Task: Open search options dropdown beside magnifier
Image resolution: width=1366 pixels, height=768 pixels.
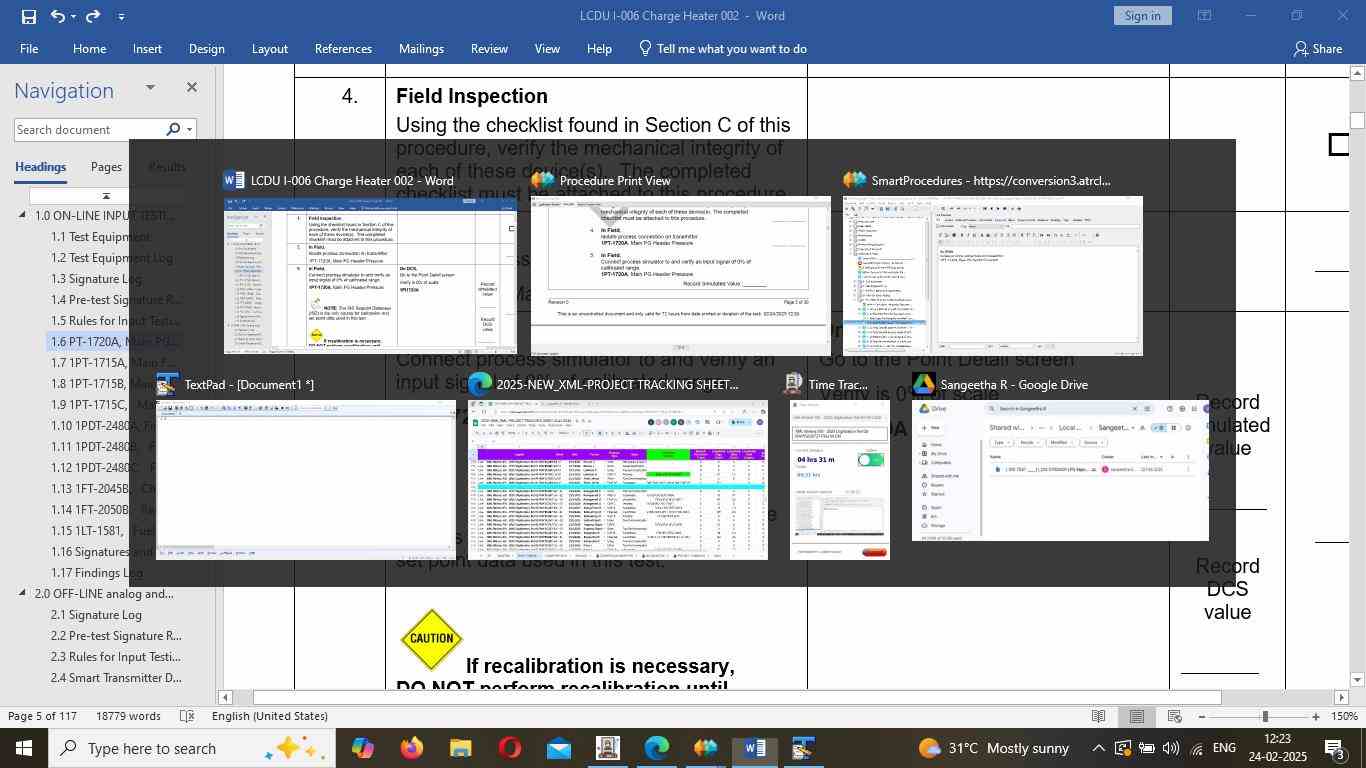Action: point(189,129)
